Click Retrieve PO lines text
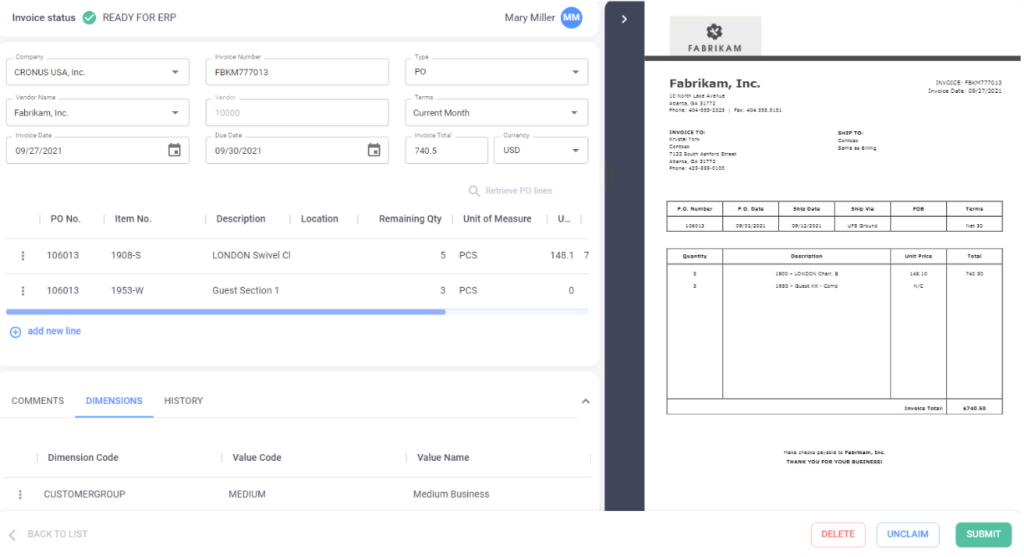Viewport: 1024px width, 557px height. pyautogui.click(x=519, y=191)
